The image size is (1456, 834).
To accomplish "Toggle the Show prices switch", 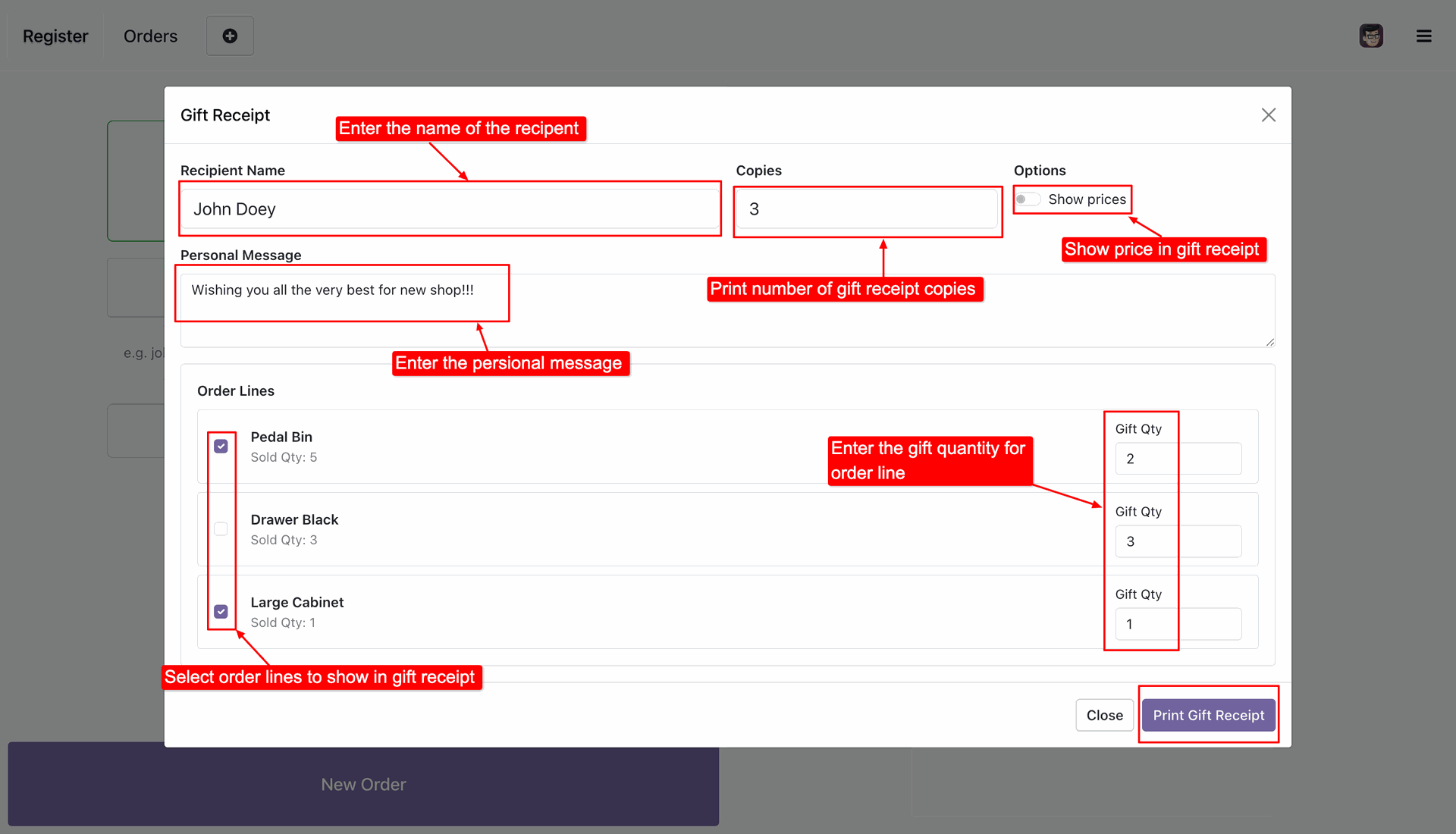I will click(x=1028, y=199).
